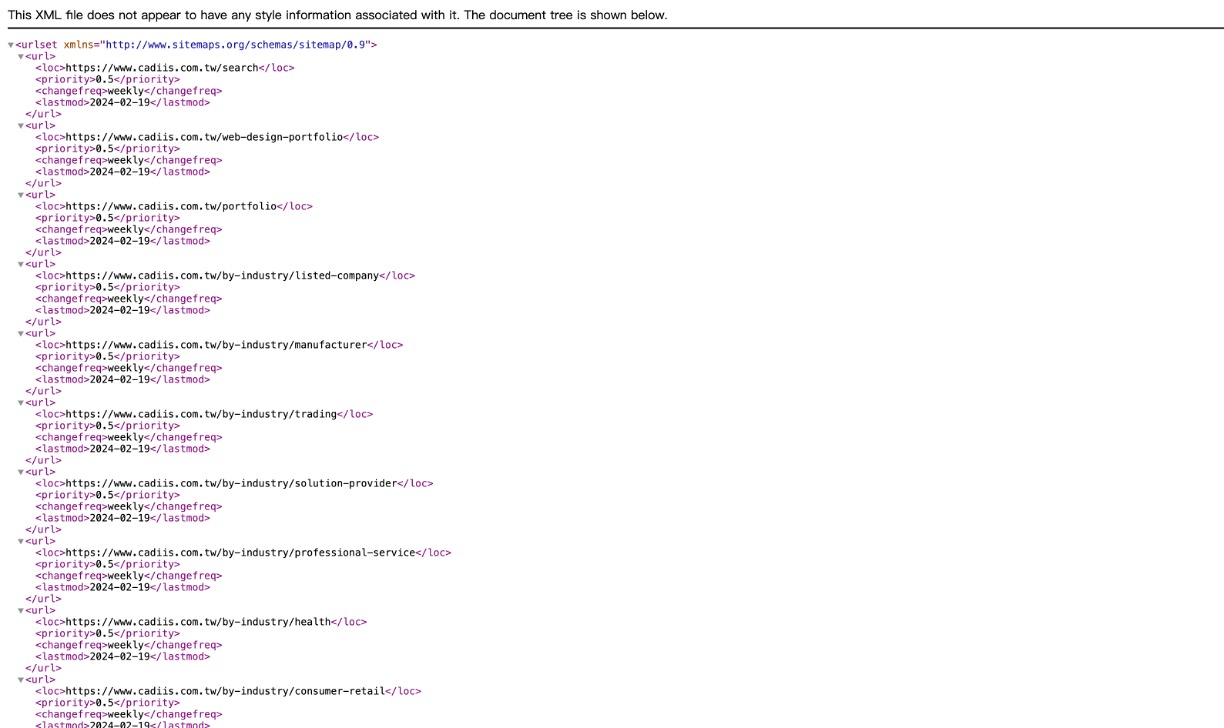Click lastmod 2024-02-19 under the /search entry

[x=120, y=103]
